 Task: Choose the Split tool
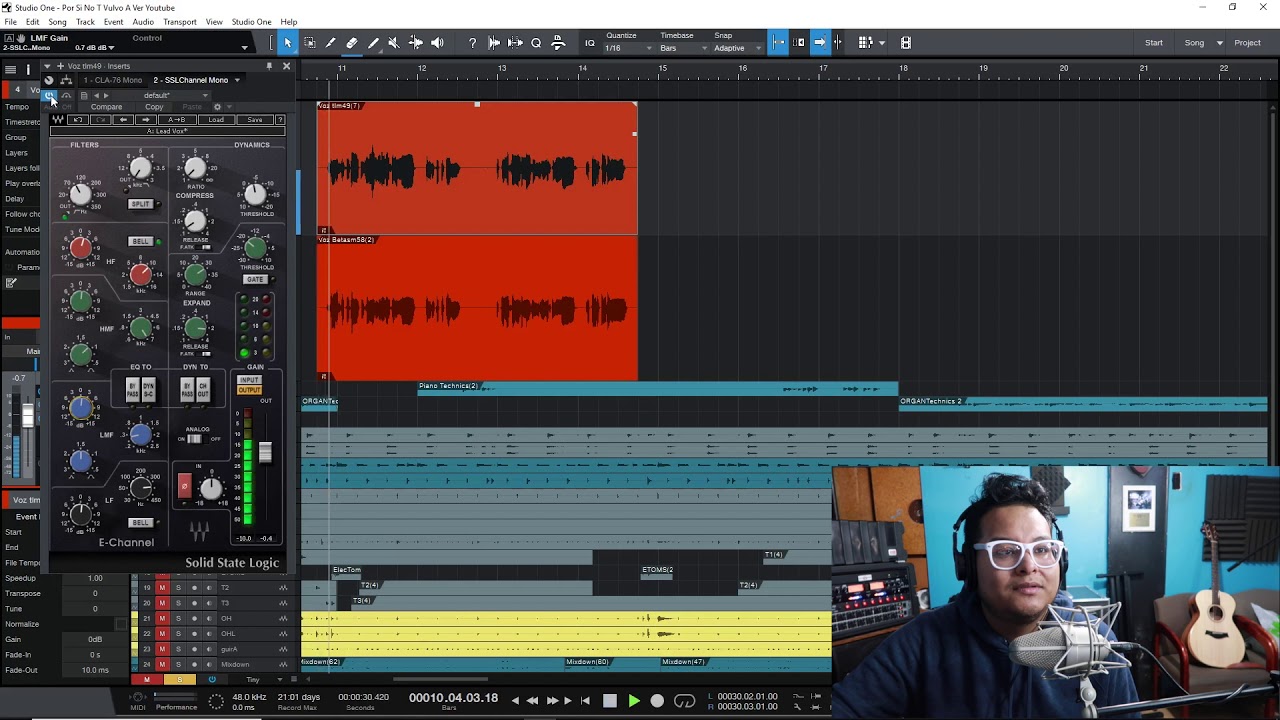pyautogui.click(x=330, y=43)
